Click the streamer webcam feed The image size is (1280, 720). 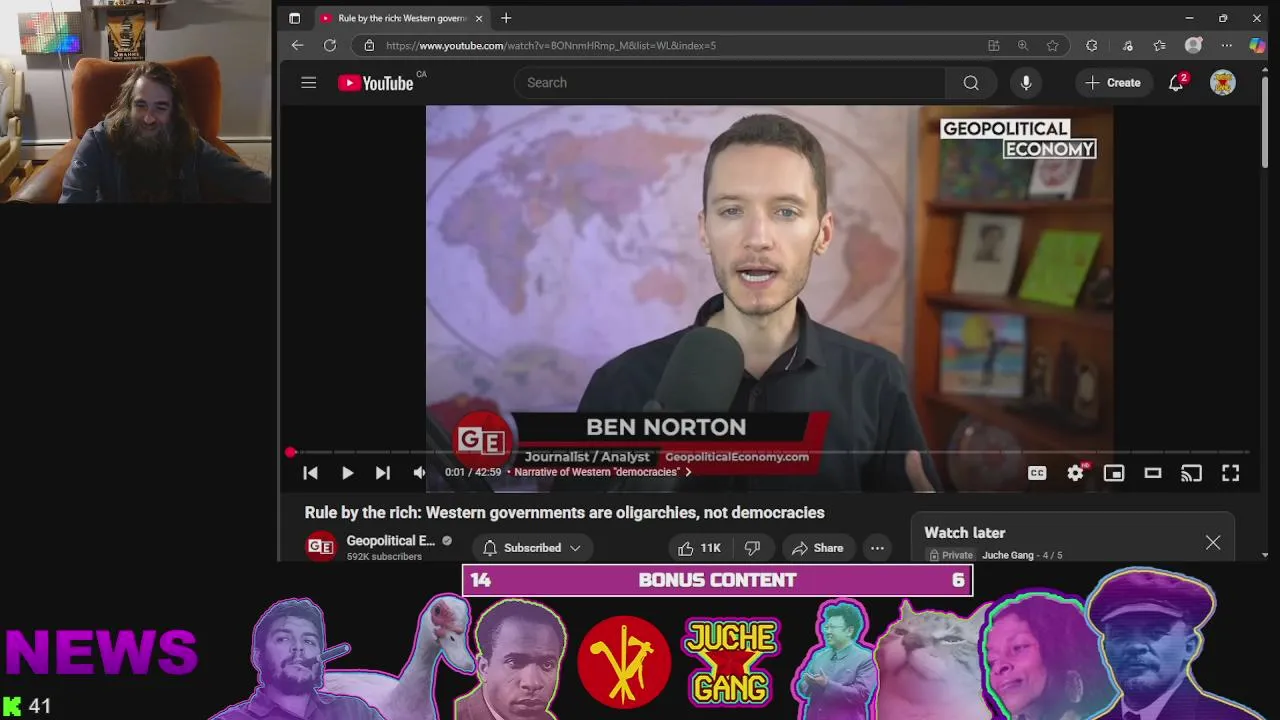click(136, 102)
